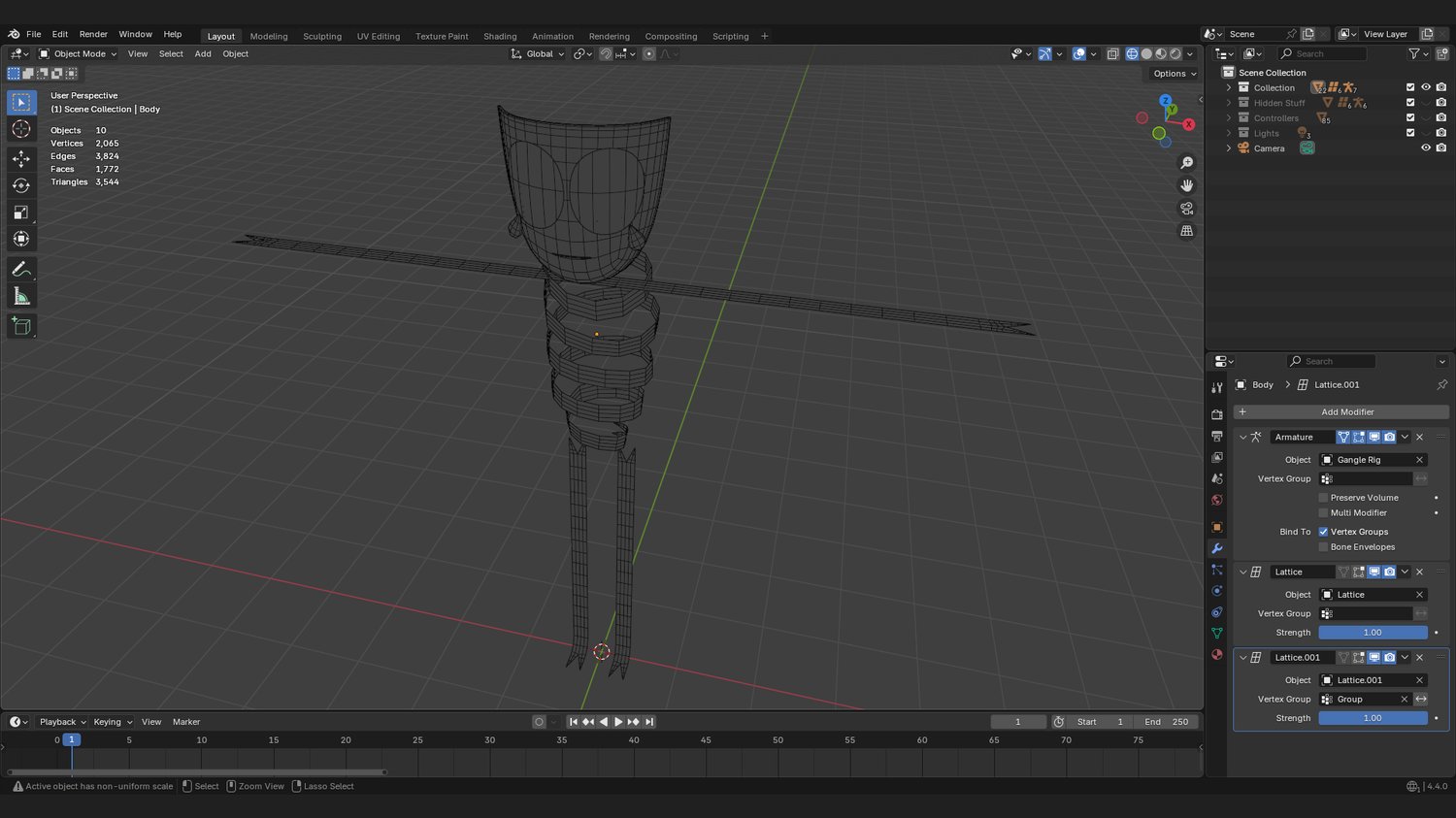Activate the Rotate tool
The width and height of the screenshot is (1456, 818).
(21, 185)
